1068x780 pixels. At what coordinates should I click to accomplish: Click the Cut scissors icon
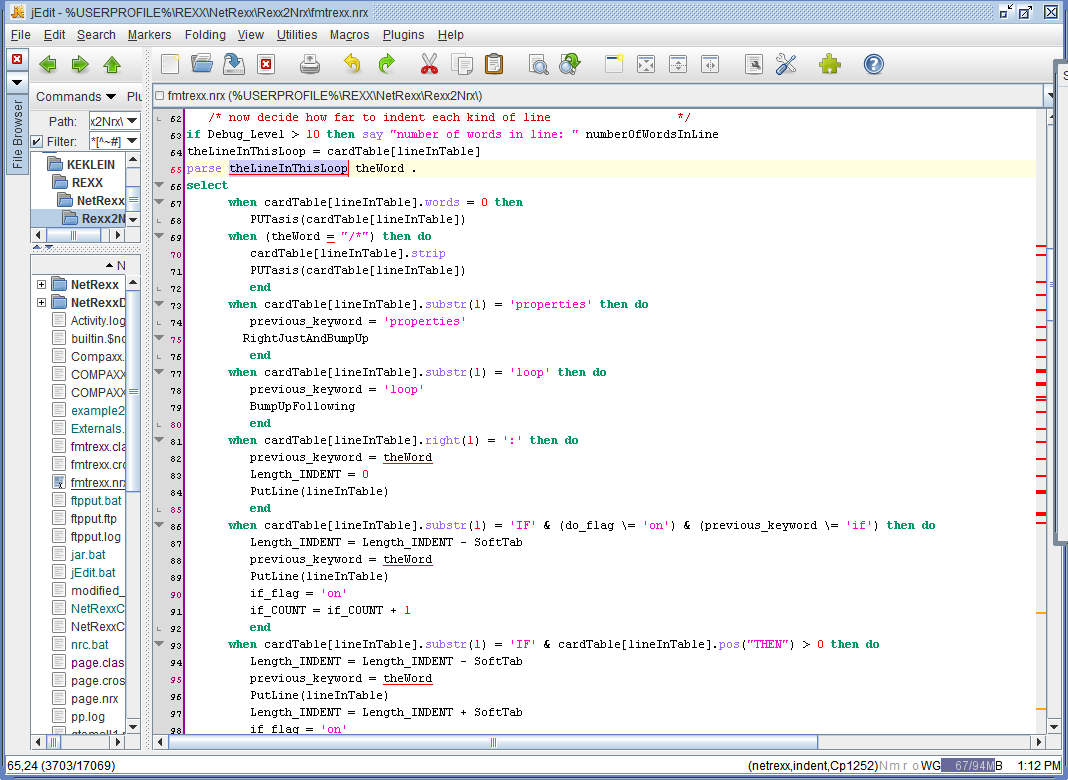point(429,64)
